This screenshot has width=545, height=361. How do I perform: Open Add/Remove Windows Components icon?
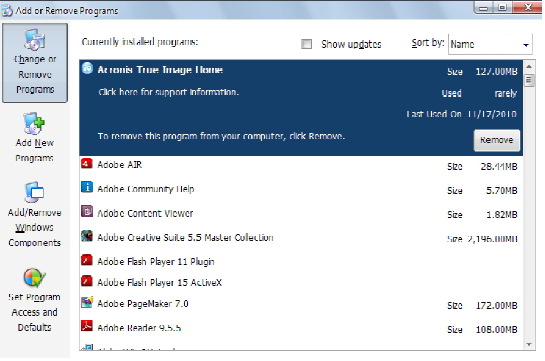point(34,191)
